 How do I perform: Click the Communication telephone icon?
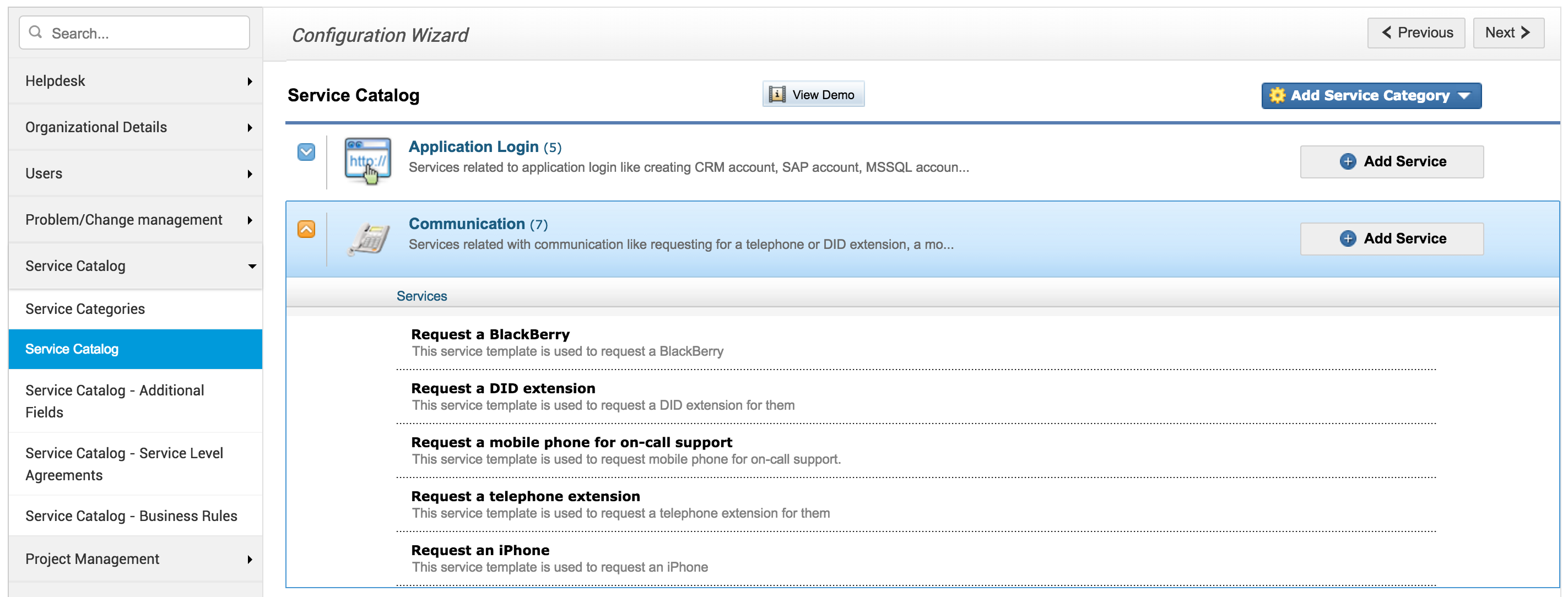[369, 238]
